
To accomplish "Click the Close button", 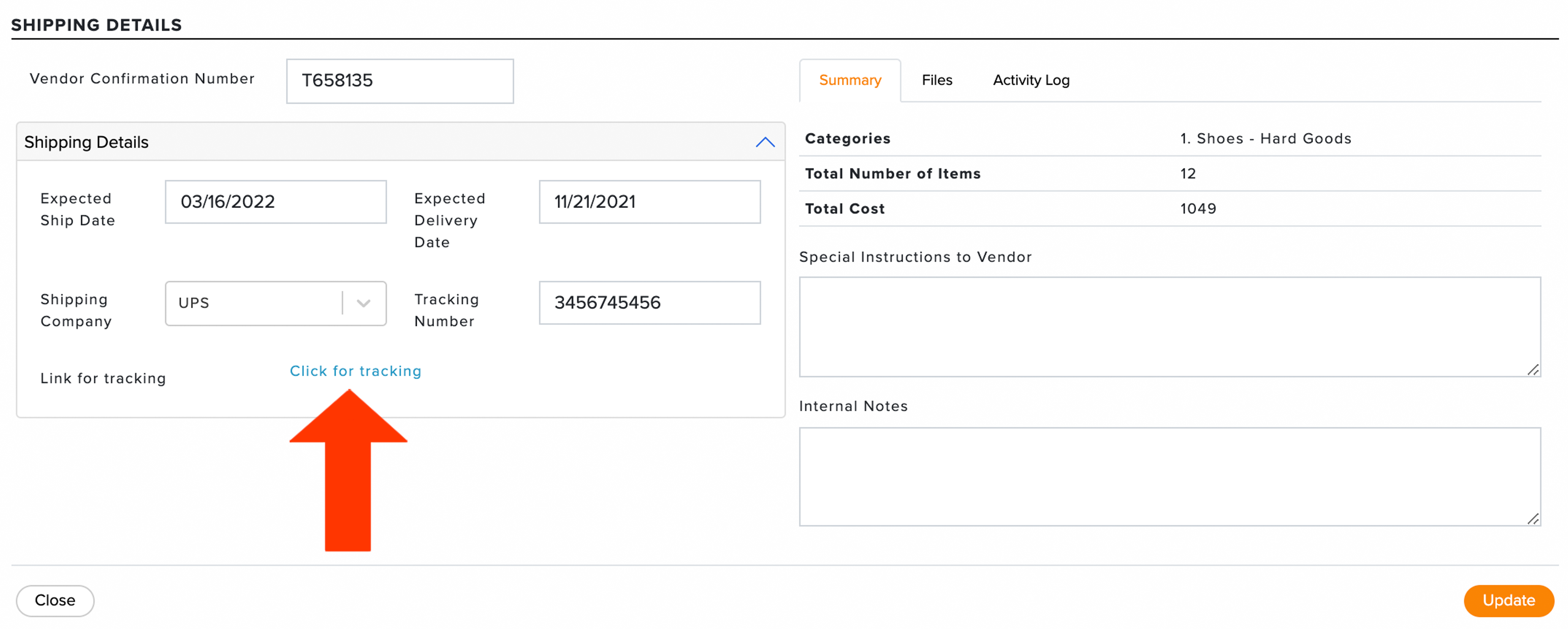I will [x=55, y=600].
